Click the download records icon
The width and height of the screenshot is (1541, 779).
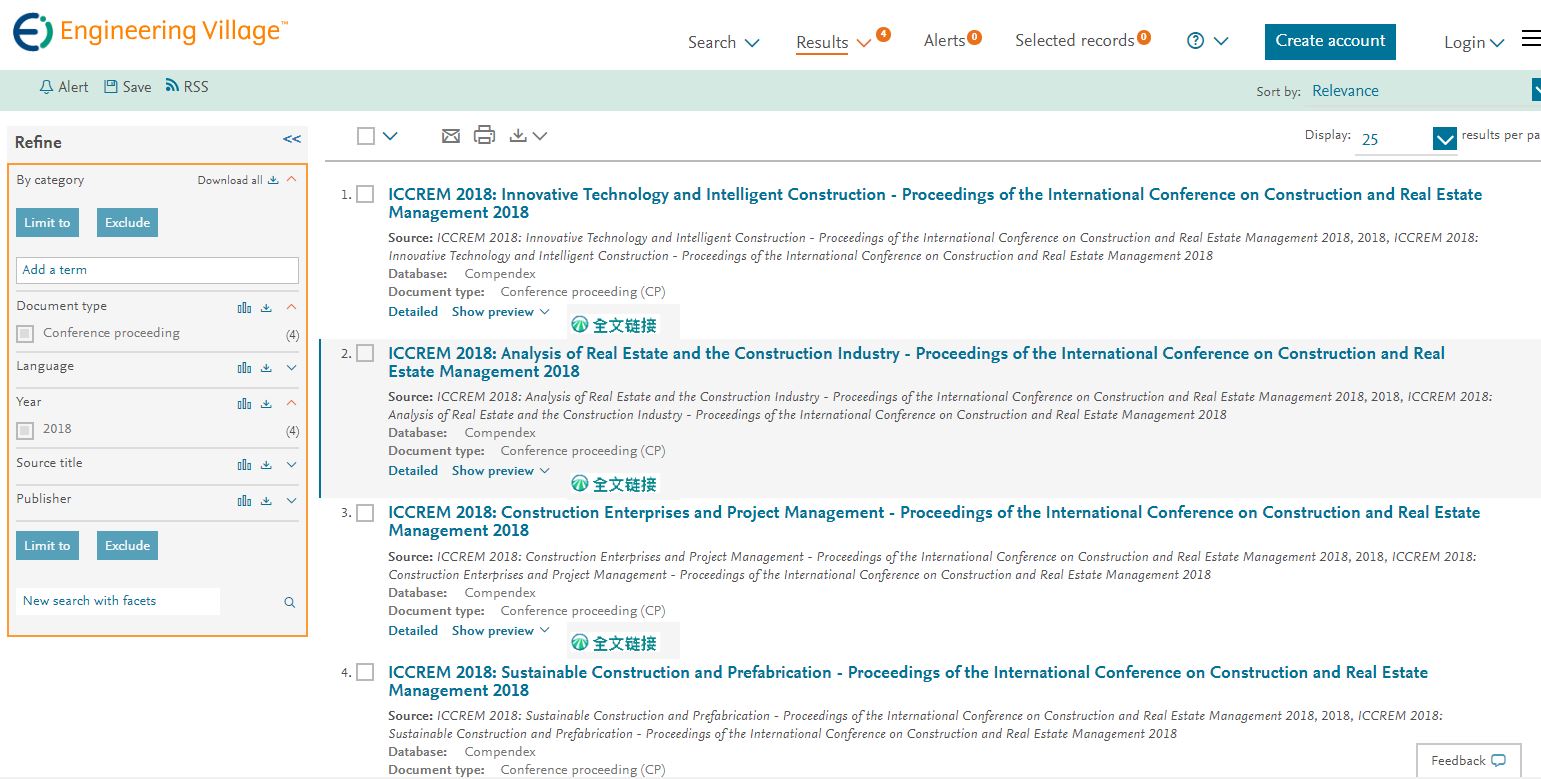pos(518,135)
